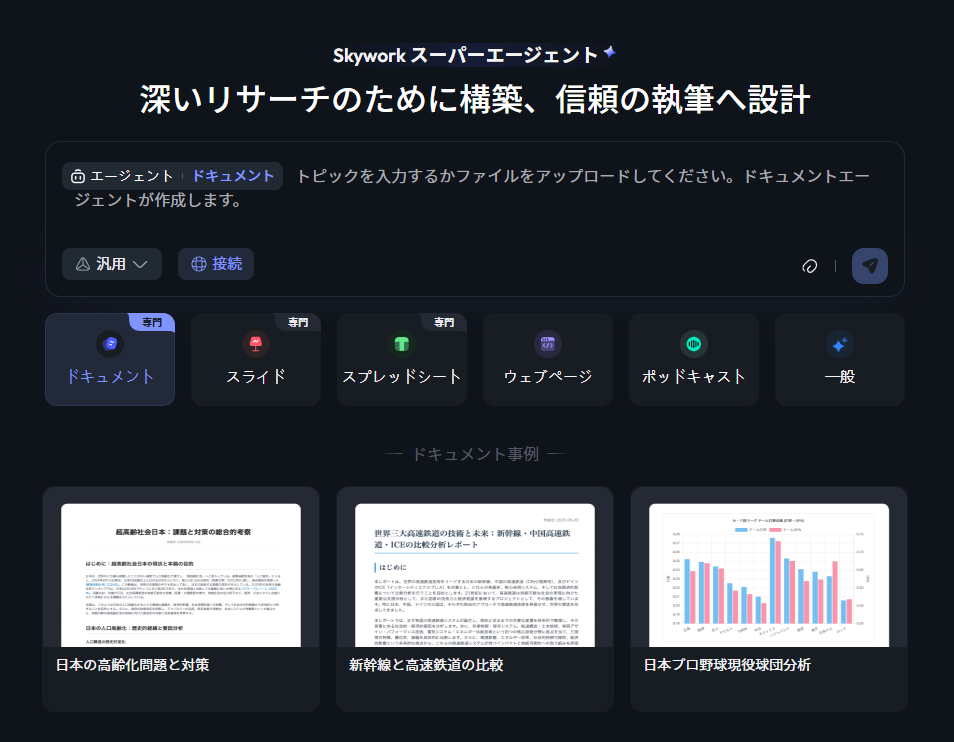Click the 専門 badge on ドキュメント card
This screenshot has width=954, height=742.
coord(152,322)
